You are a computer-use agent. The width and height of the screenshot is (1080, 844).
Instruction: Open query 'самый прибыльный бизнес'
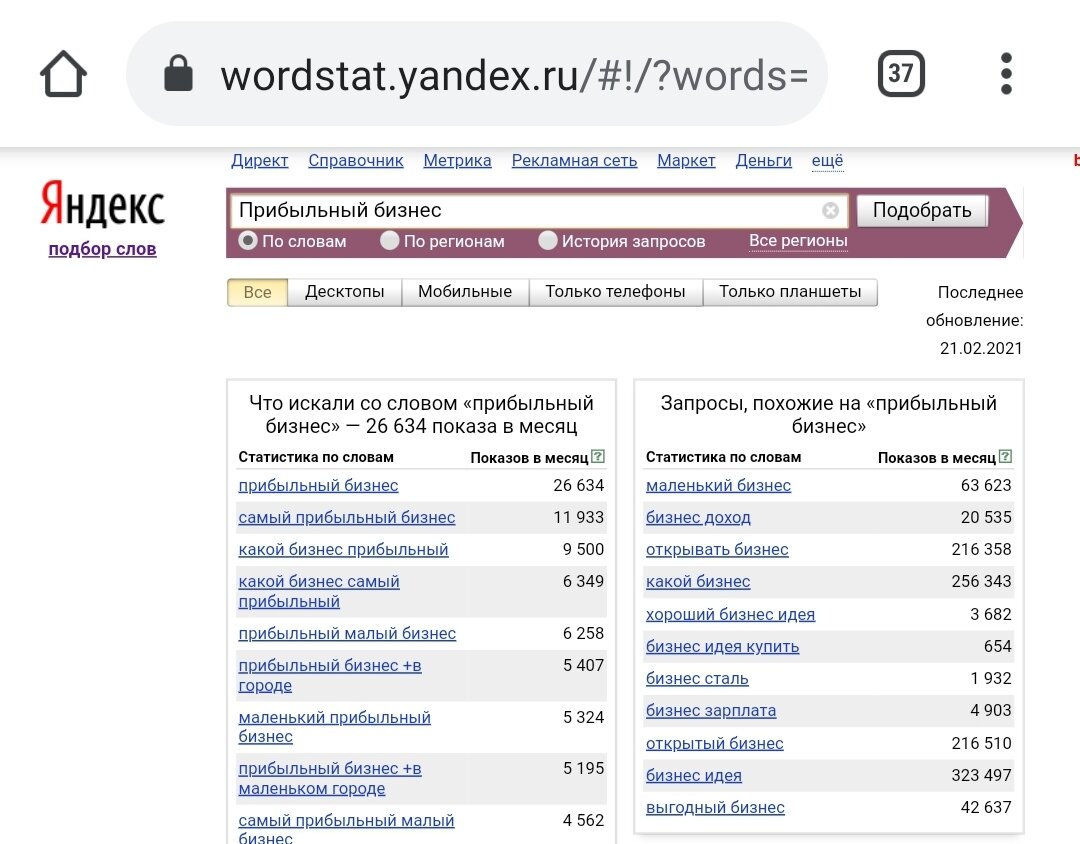coord(346,517)
